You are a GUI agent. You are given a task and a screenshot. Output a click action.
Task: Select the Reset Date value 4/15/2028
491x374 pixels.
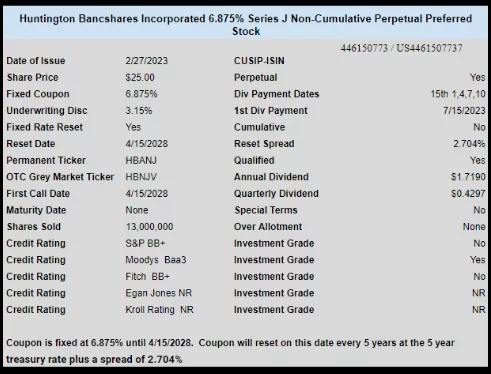tap(147, 144)
